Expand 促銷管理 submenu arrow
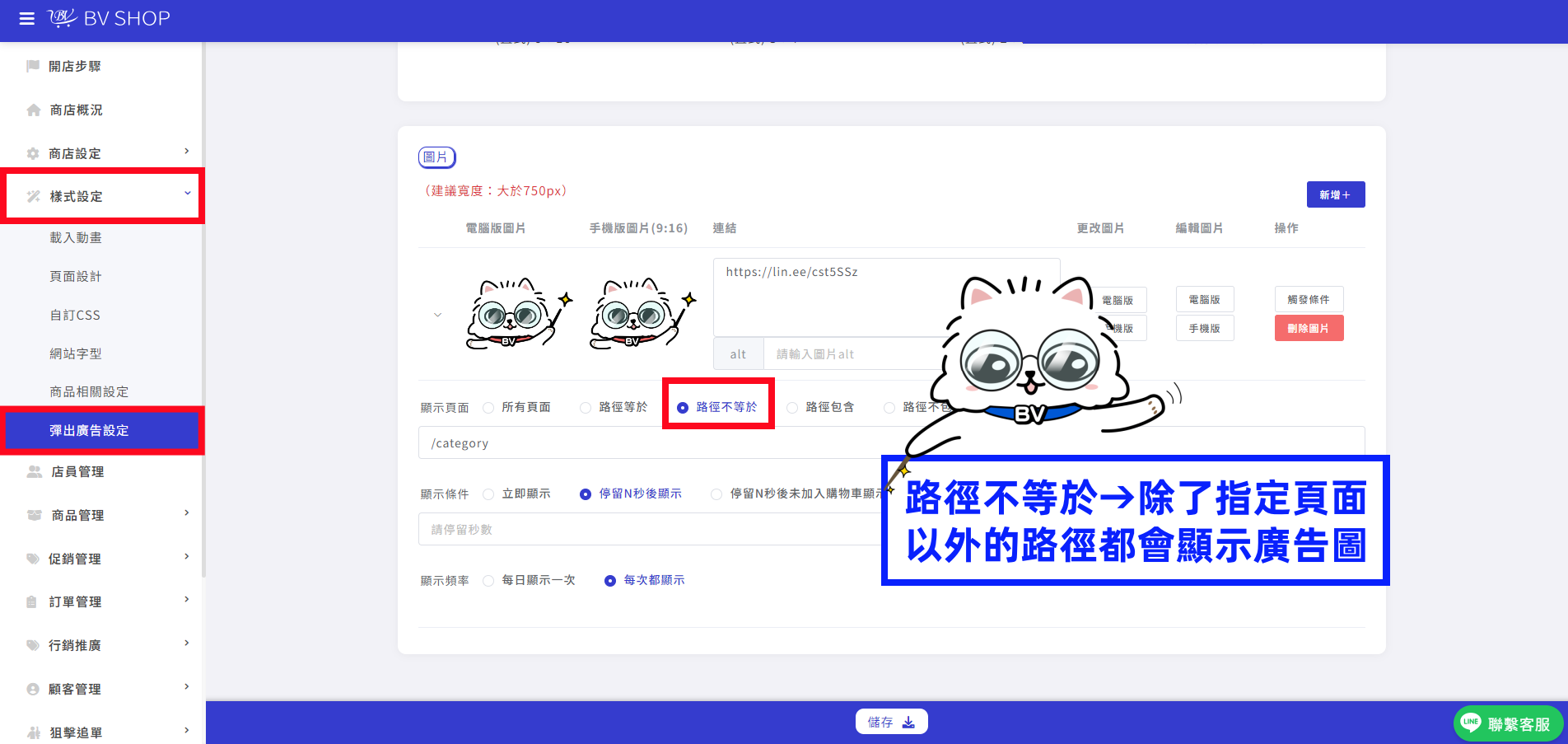Image resolution: width=1568 pixels, height=744 pixels. 187,556
